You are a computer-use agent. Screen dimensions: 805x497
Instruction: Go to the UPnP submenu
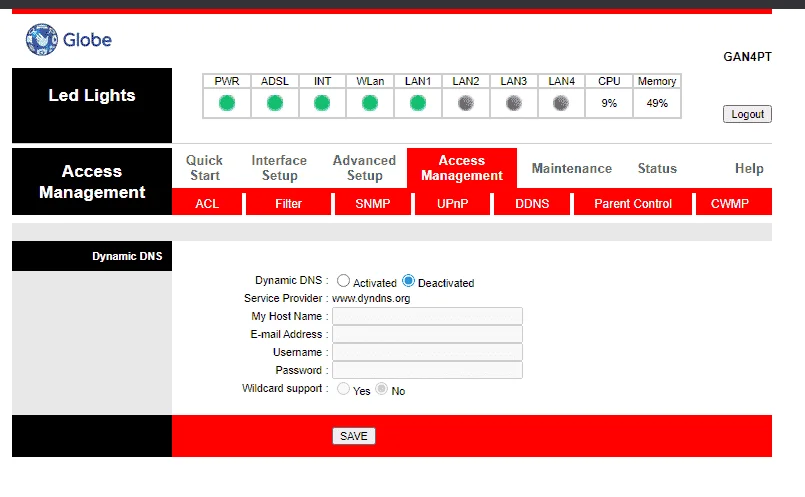pyautogui.click(x=452, y=204)
